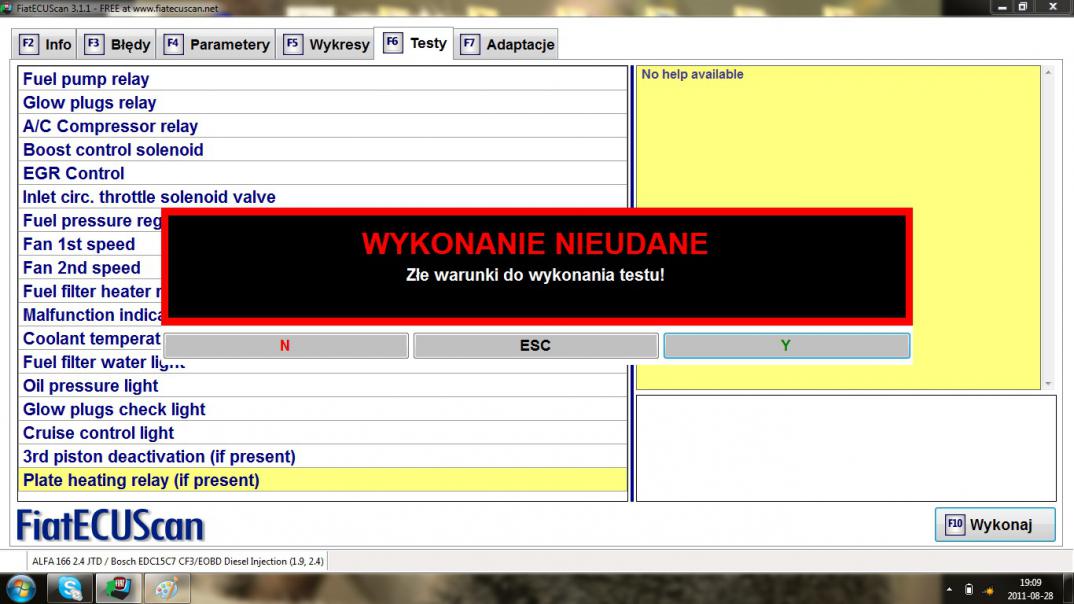This screenshot has height=604, width=1074.
Task: Select Fan 2nd speed test
Action: 91,268
